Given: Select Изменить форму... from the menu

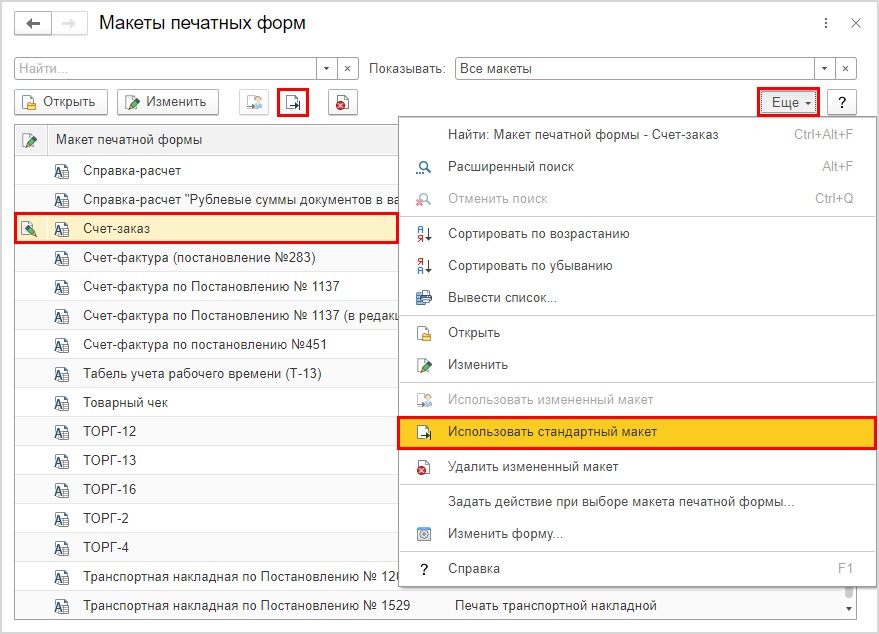Looking at the screenshot, I should click(637, 534).
